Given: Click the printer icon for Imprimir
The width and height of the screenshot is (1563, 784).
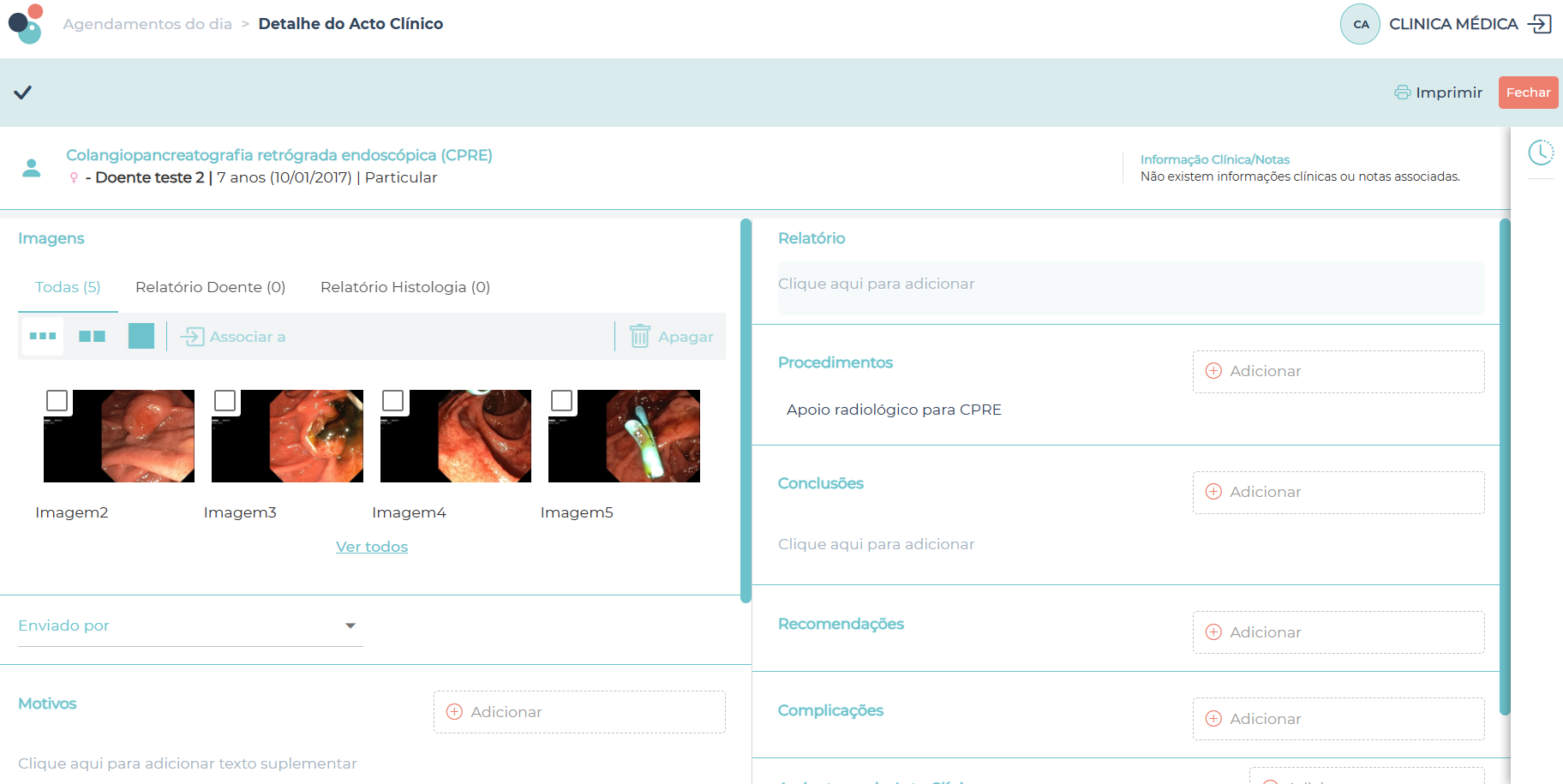Looking at the screenshot, I should (1402, 93).
